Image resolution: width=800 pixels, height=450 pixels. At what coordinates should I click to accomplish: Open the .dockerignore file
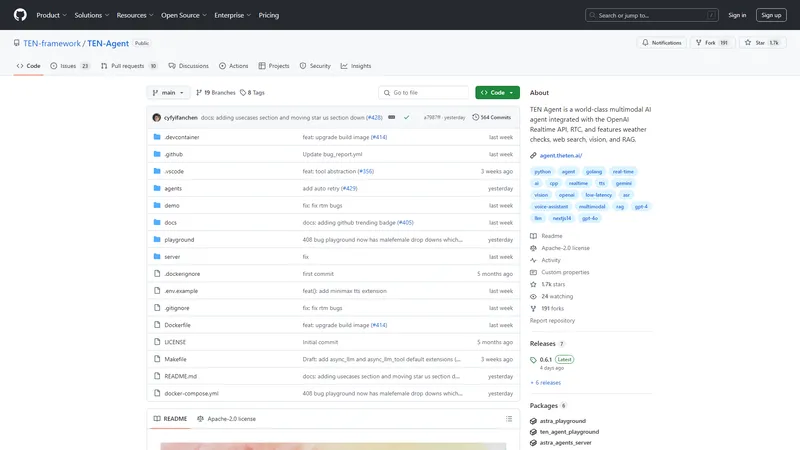point(182,274)
